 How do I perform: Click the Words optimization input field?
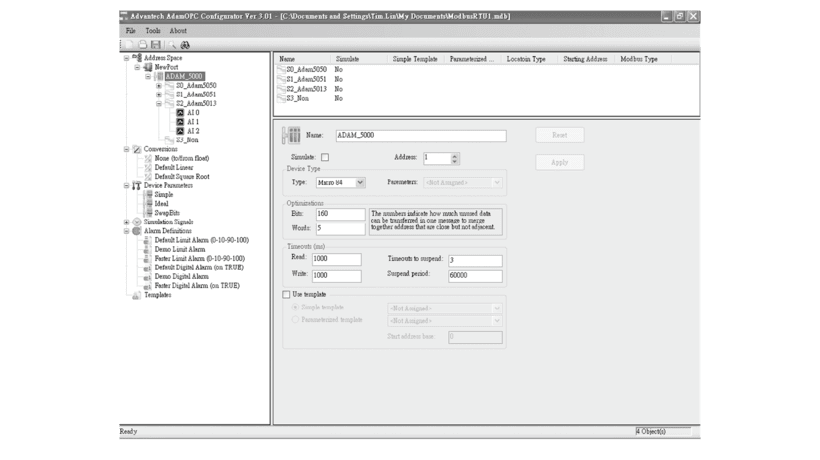point(340,228)
